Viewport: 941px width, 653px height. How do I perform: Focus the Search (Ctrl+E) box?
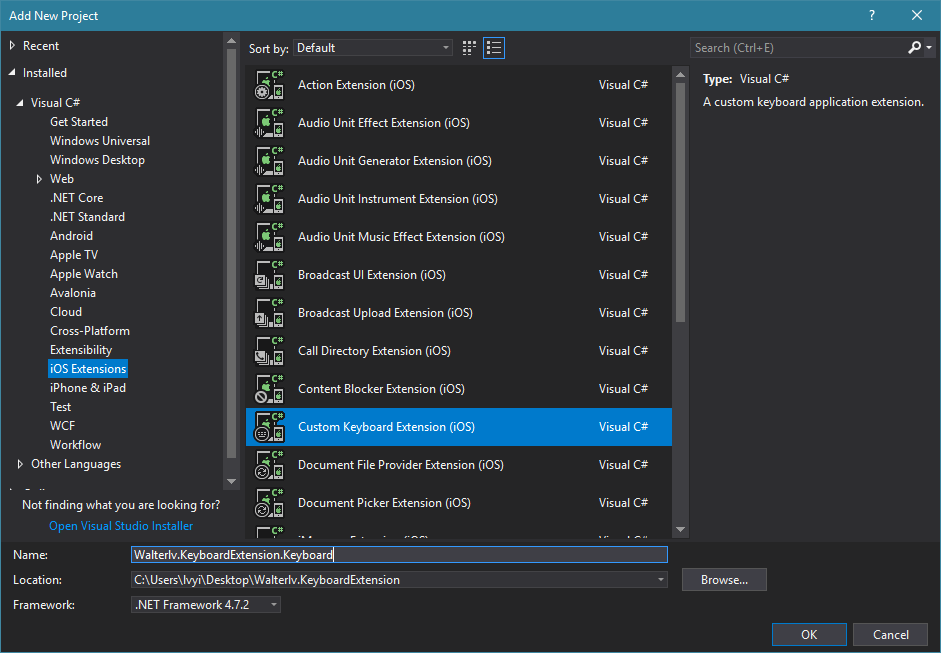(798, 47)
